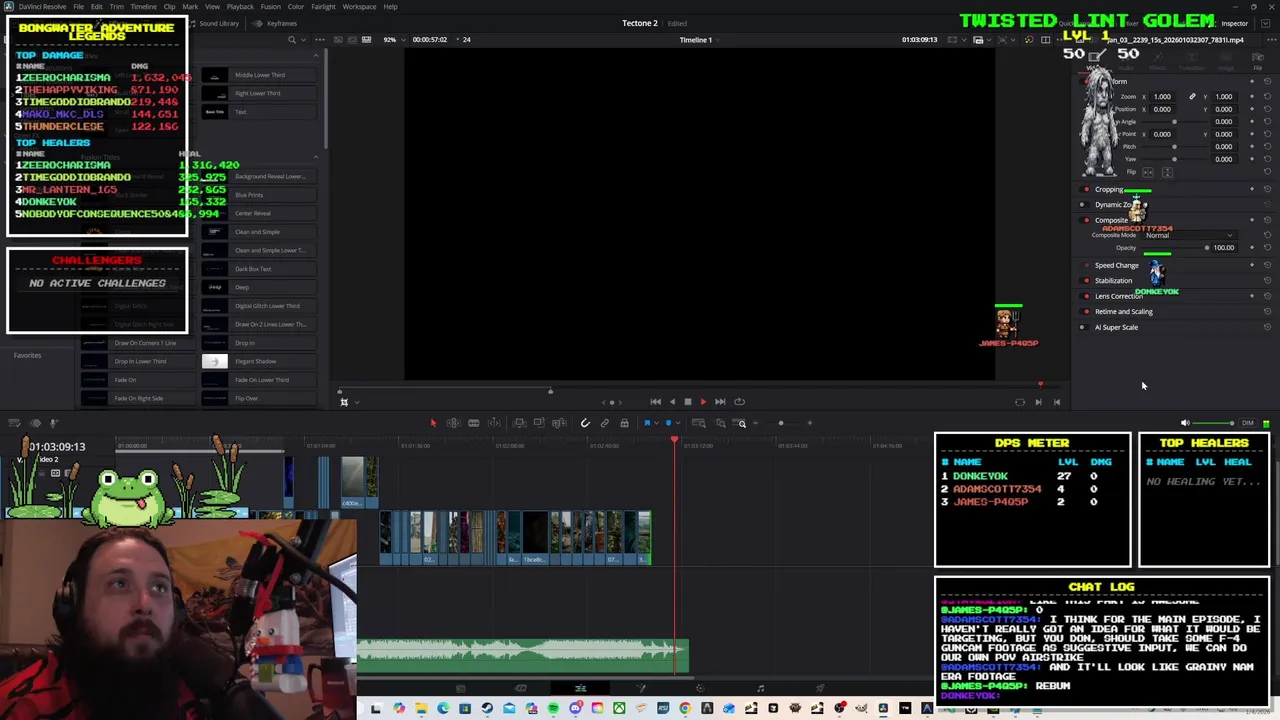Click the Flip vertical icon in Inspector
Viewport: 1280px width, 720px height.
click(x=1167, y=172)
